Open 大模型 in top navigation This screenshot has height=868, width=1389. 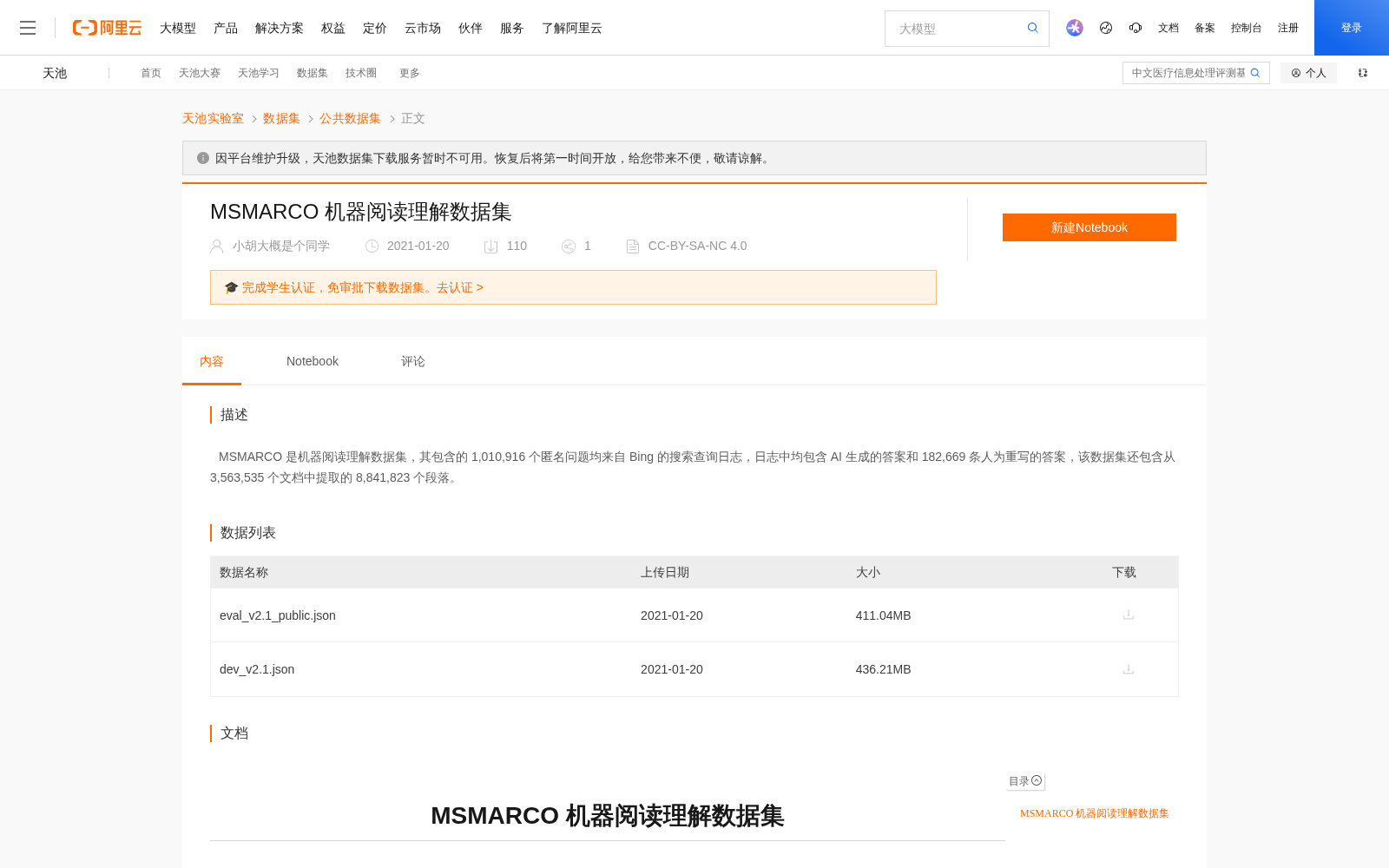(178, 28)
